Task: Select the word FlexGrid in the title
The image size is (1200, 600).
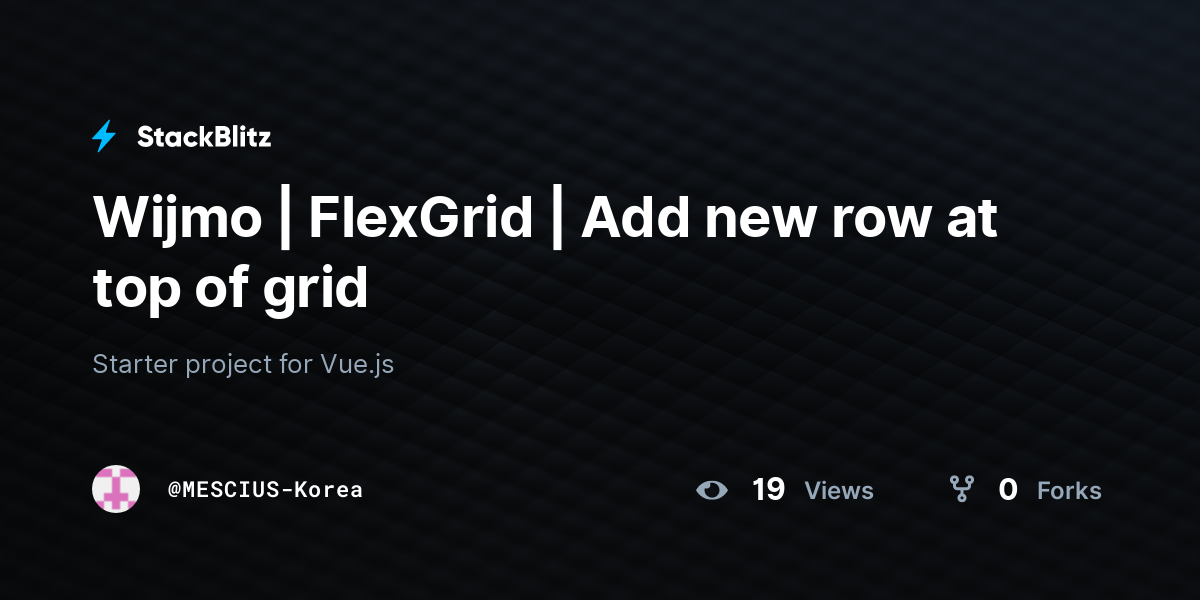Action: pyautogui.click(x=420, y=218)
